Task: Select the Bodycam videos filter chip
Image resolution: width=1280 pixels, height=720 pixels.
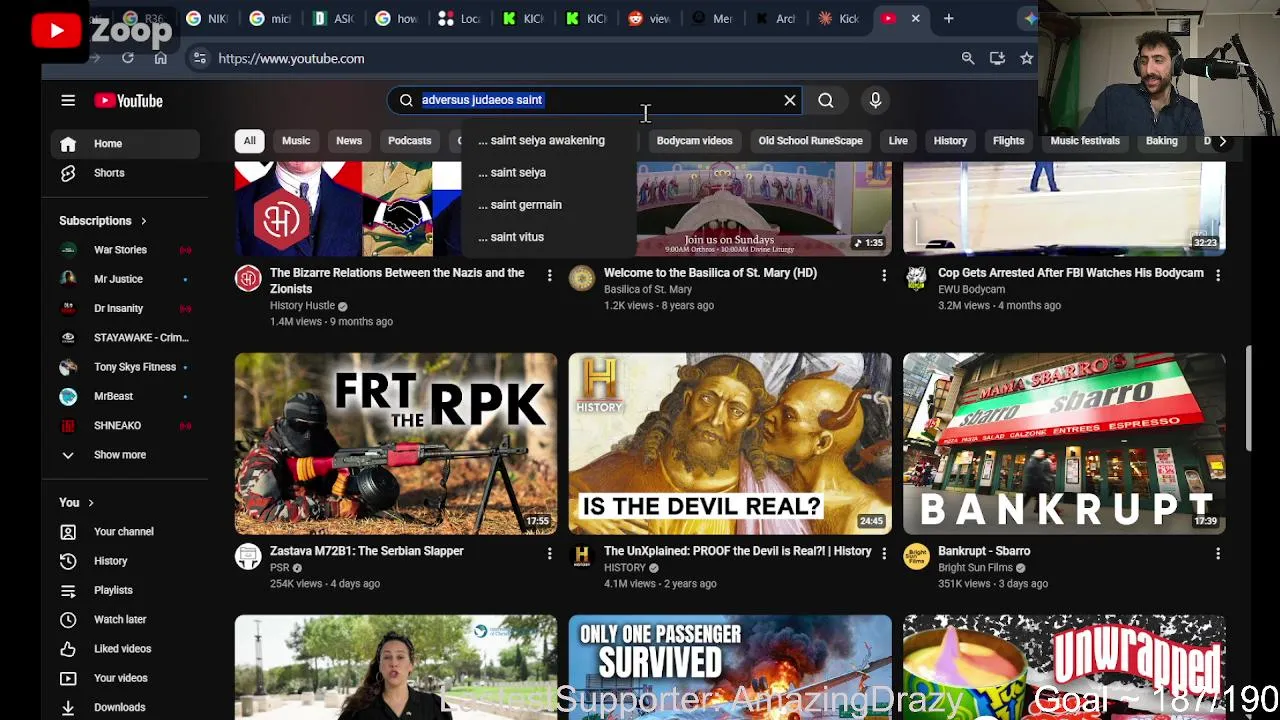Action: [x=694, y=141]
